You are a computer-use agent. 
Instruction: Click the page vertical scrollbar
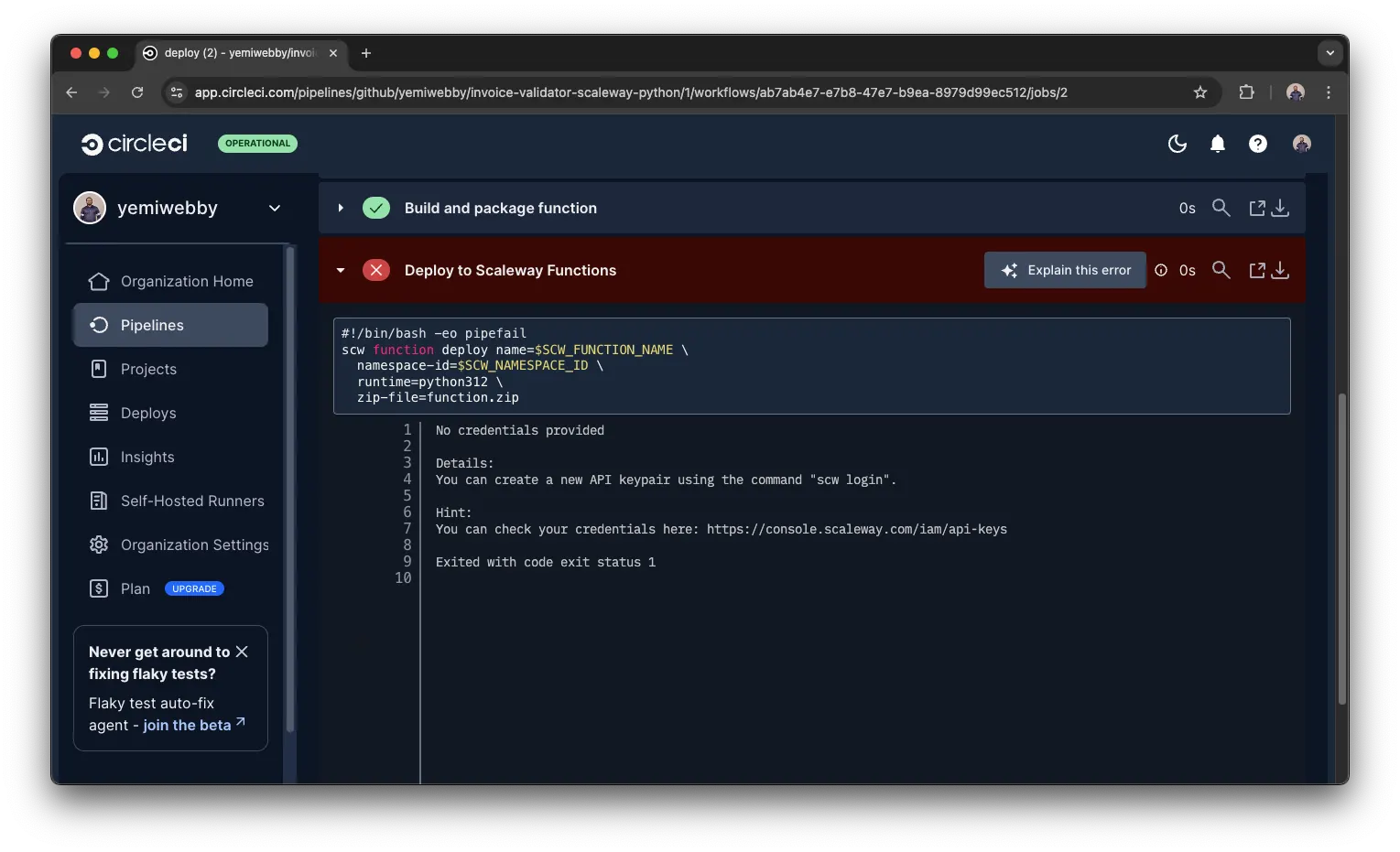tap(1342, 549)
